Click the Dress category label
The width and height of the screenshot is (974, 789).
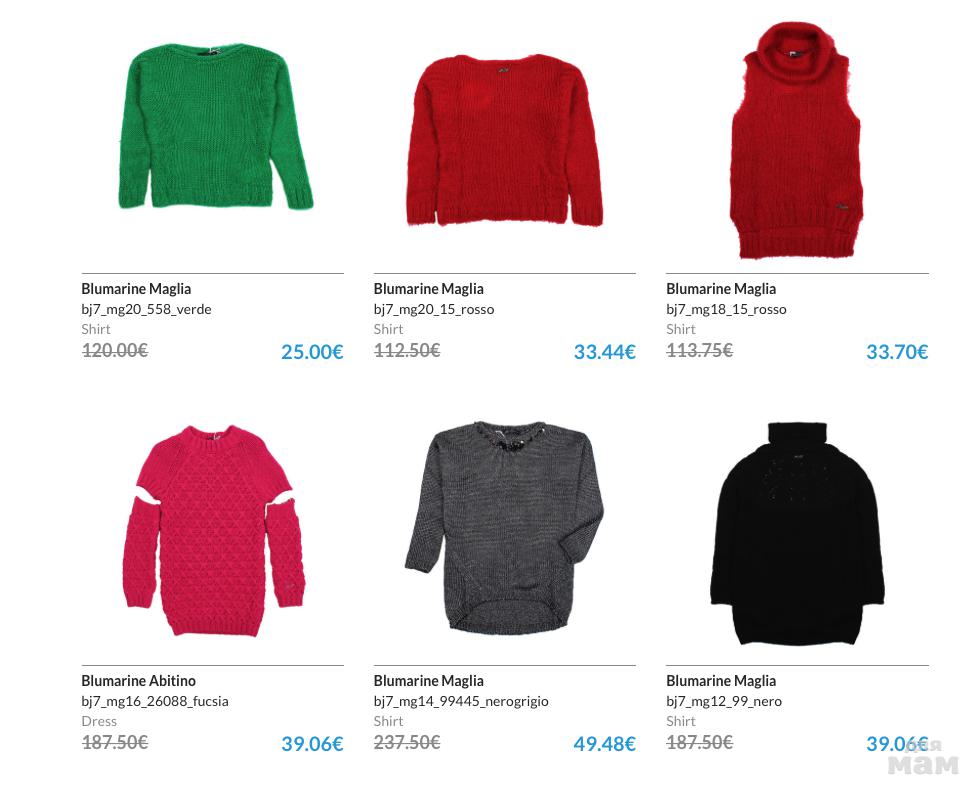tap(99, 721)
